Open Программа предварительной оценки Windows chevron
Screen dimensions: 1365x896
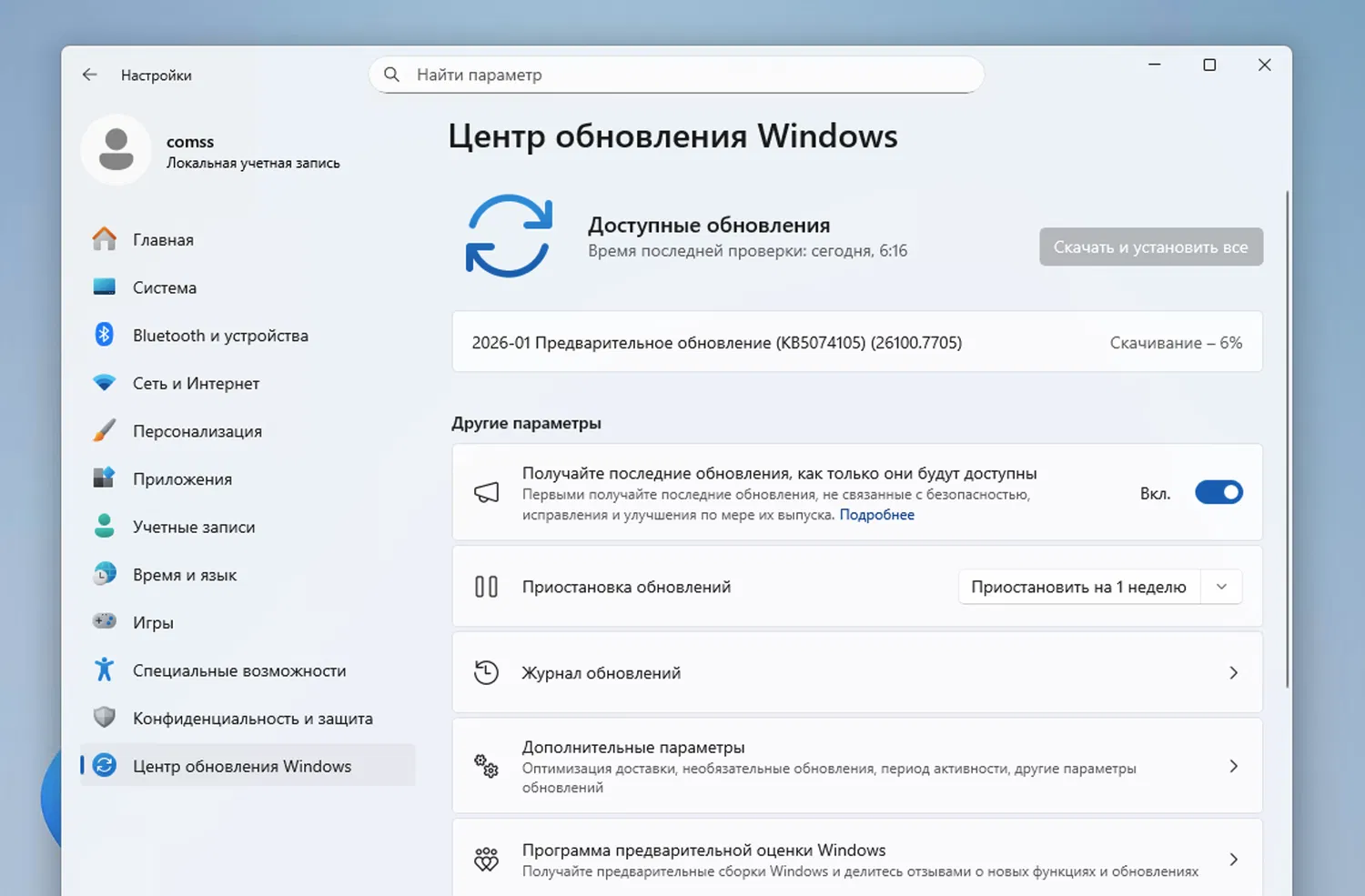coord(1234,860)
